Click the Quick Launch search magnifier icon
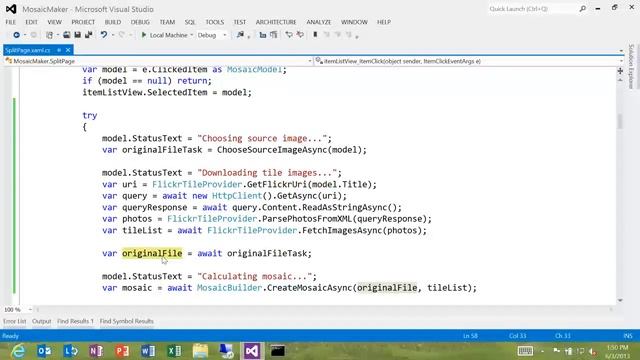 pyautogui.click(x=582, y=9)
